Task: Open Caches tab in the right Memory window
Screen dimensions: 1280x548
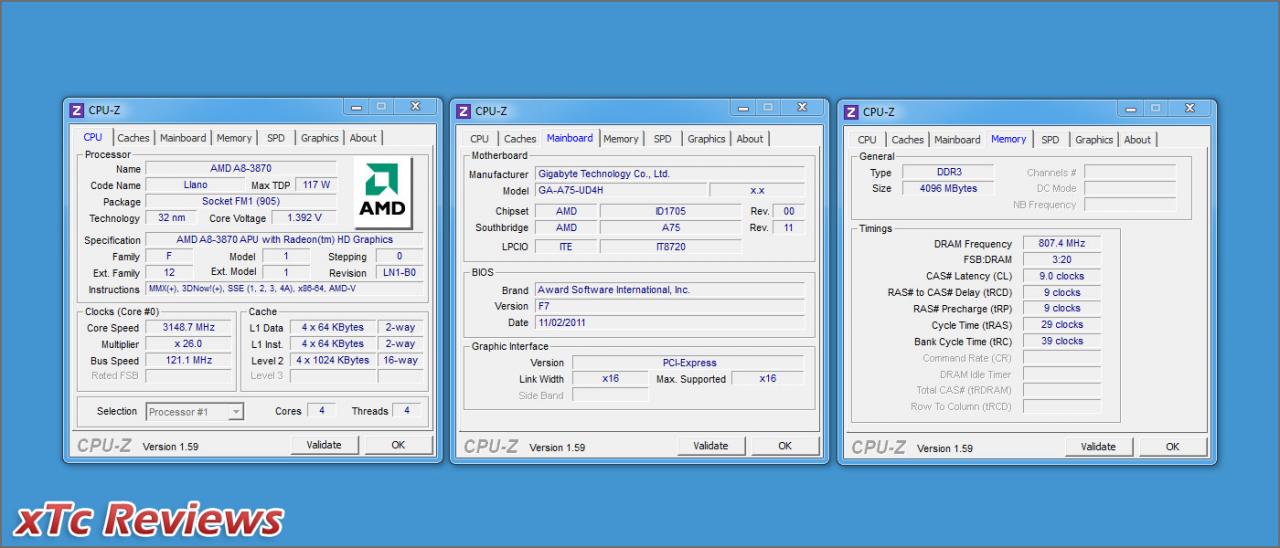Action: [908, 140]
